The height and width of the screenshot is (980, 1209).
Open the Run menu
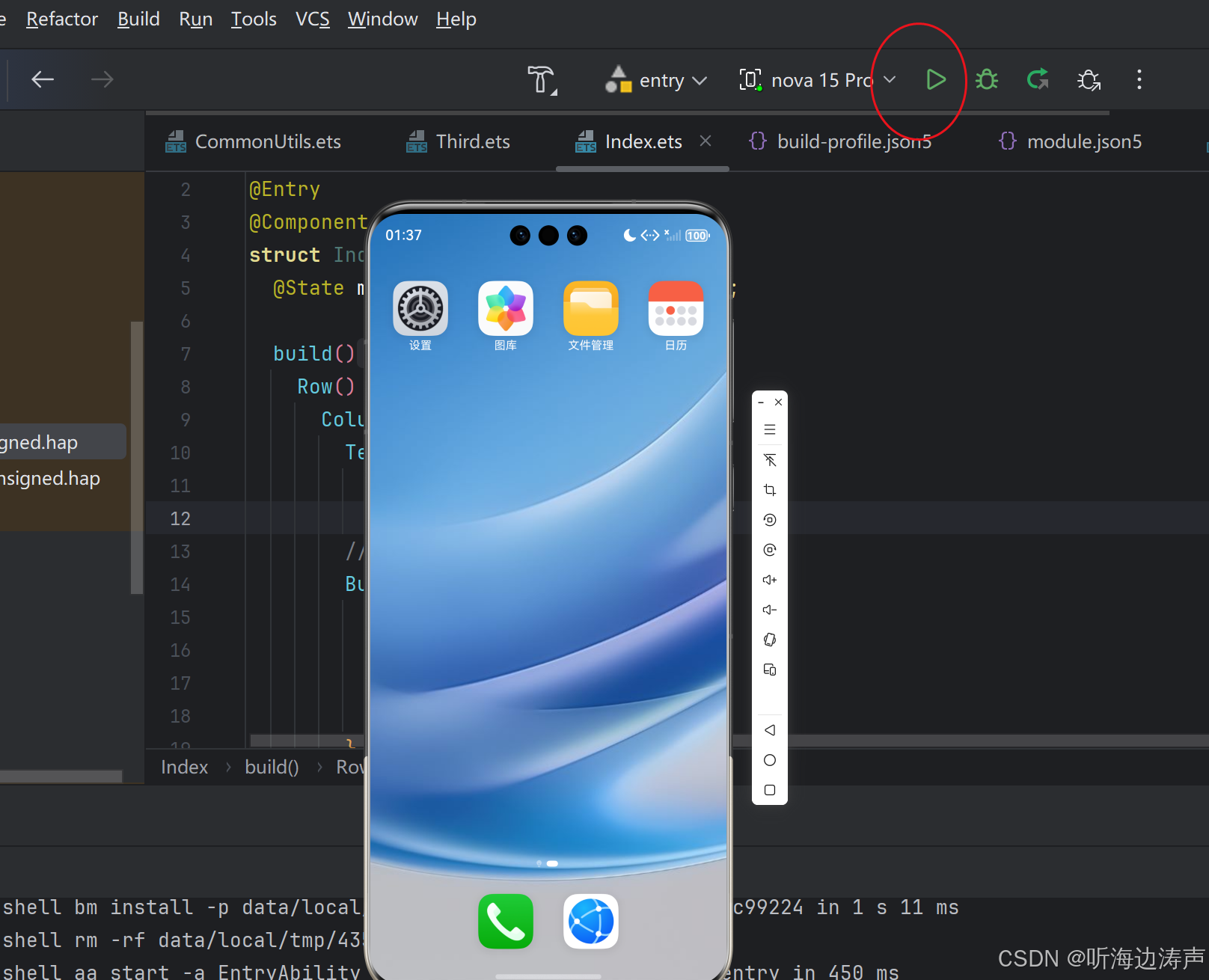(196, 19)
